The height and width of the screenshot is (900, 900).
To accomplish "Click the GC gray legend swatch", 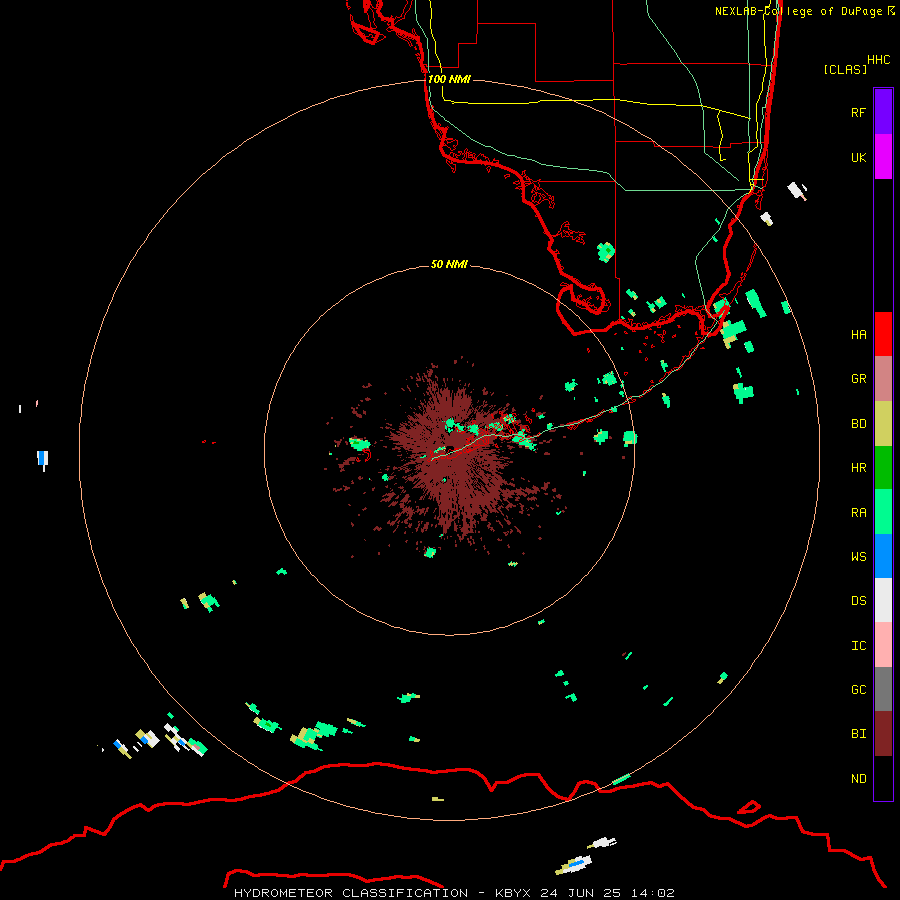I will [x=883, y=689].
